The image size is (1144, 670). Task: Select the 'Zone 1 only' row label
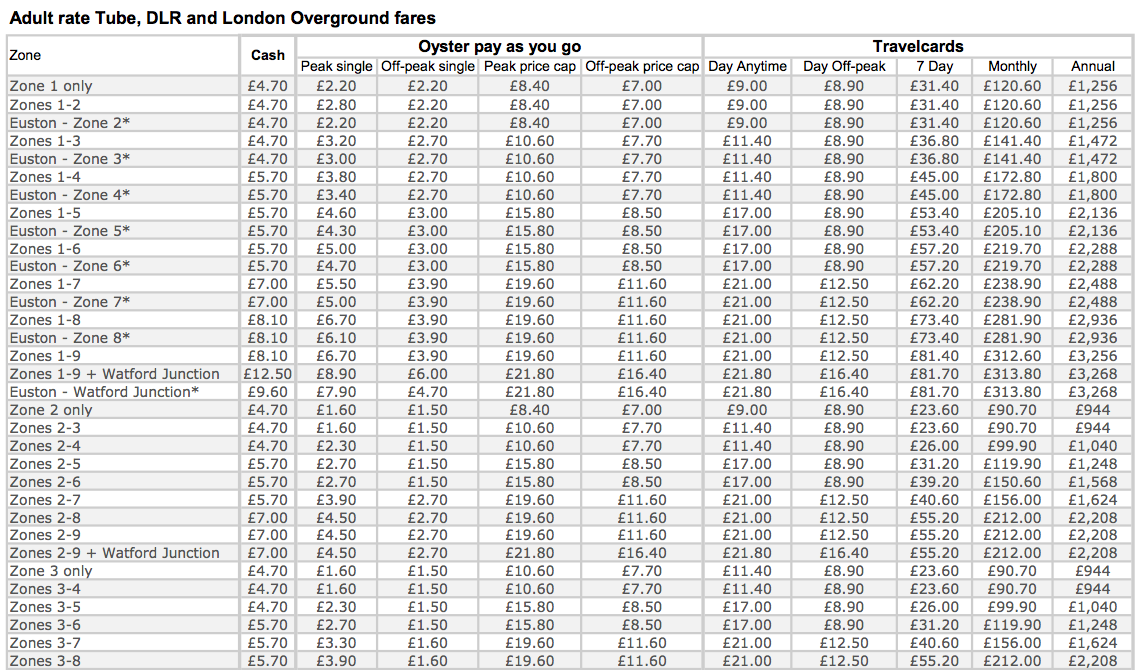[x=50, y=86]
